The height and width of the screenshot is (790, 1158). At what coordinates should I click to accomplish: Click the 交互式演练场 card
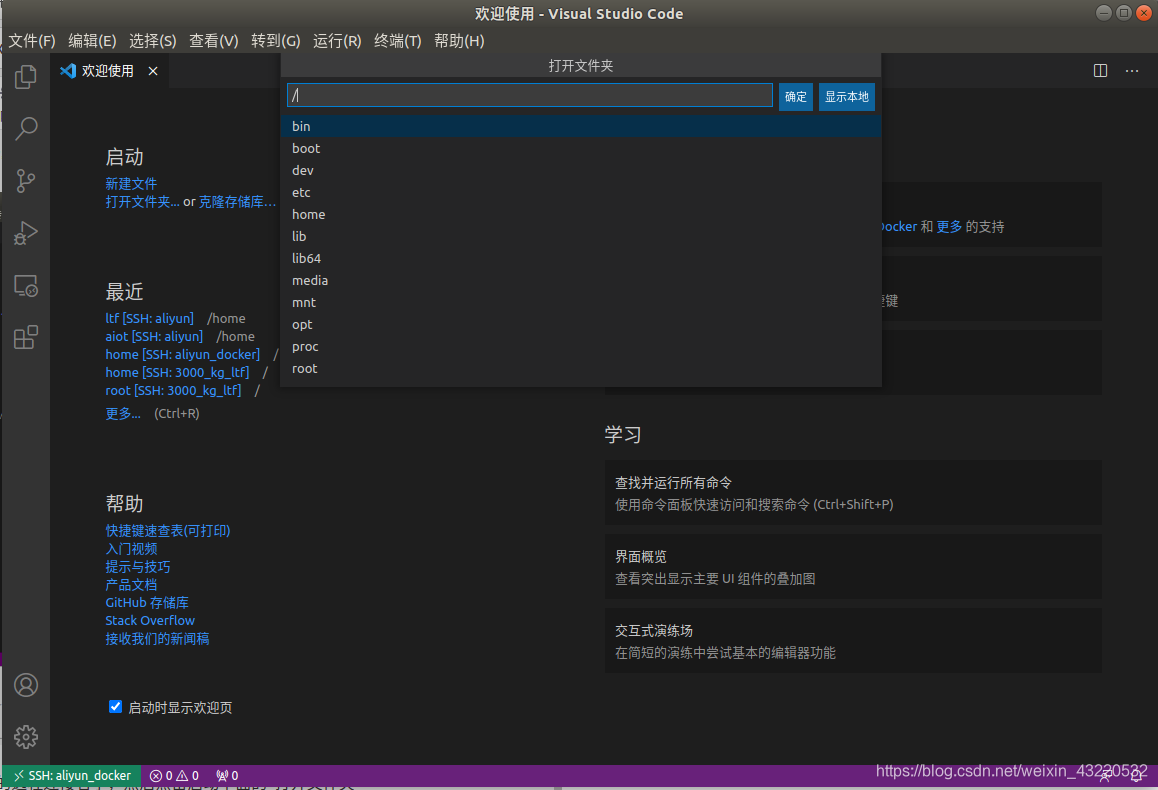point(853,641)
